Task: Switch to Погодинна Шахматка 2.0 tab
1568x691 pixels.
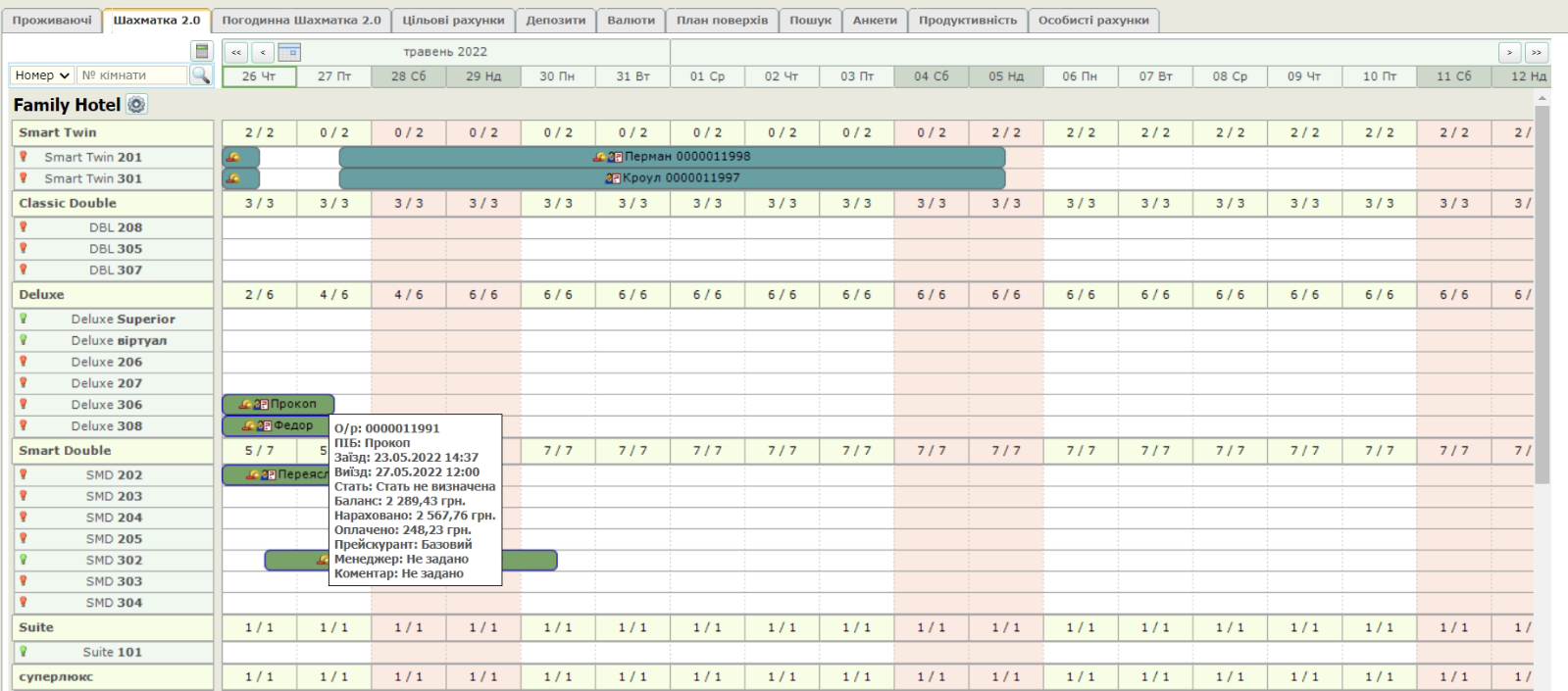Action: [301, 20]
